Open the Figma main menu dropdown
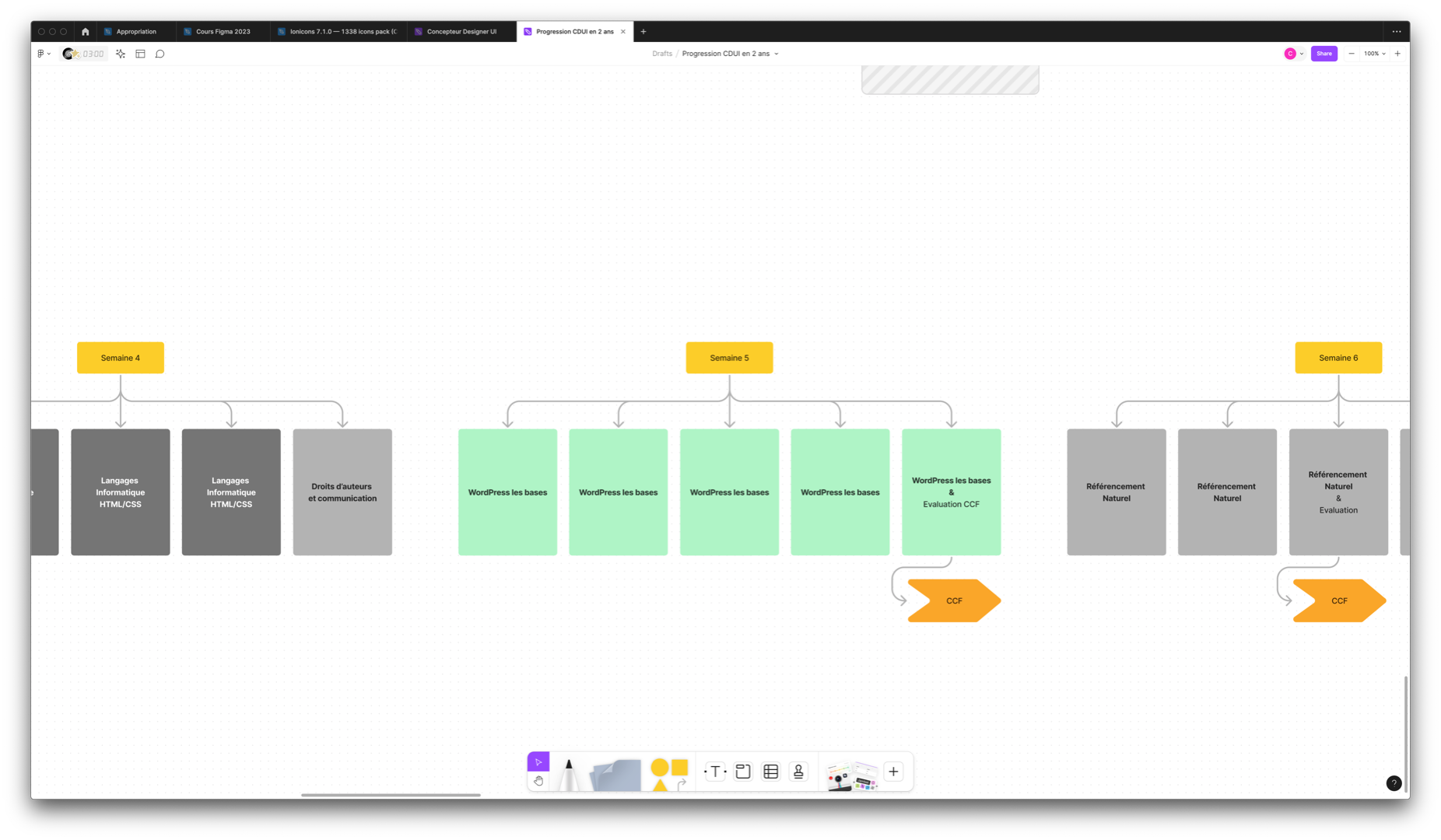This screenshot has height=840, width=1441. point(44,54)
